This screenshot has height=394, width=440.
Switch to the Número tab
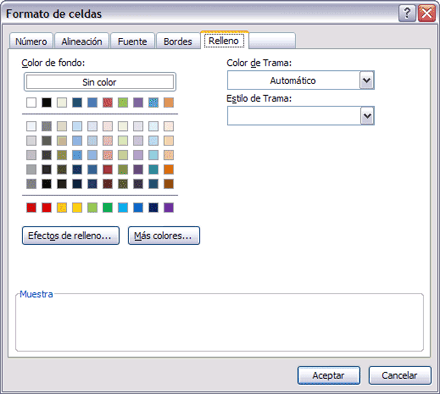tap(31, 41)
